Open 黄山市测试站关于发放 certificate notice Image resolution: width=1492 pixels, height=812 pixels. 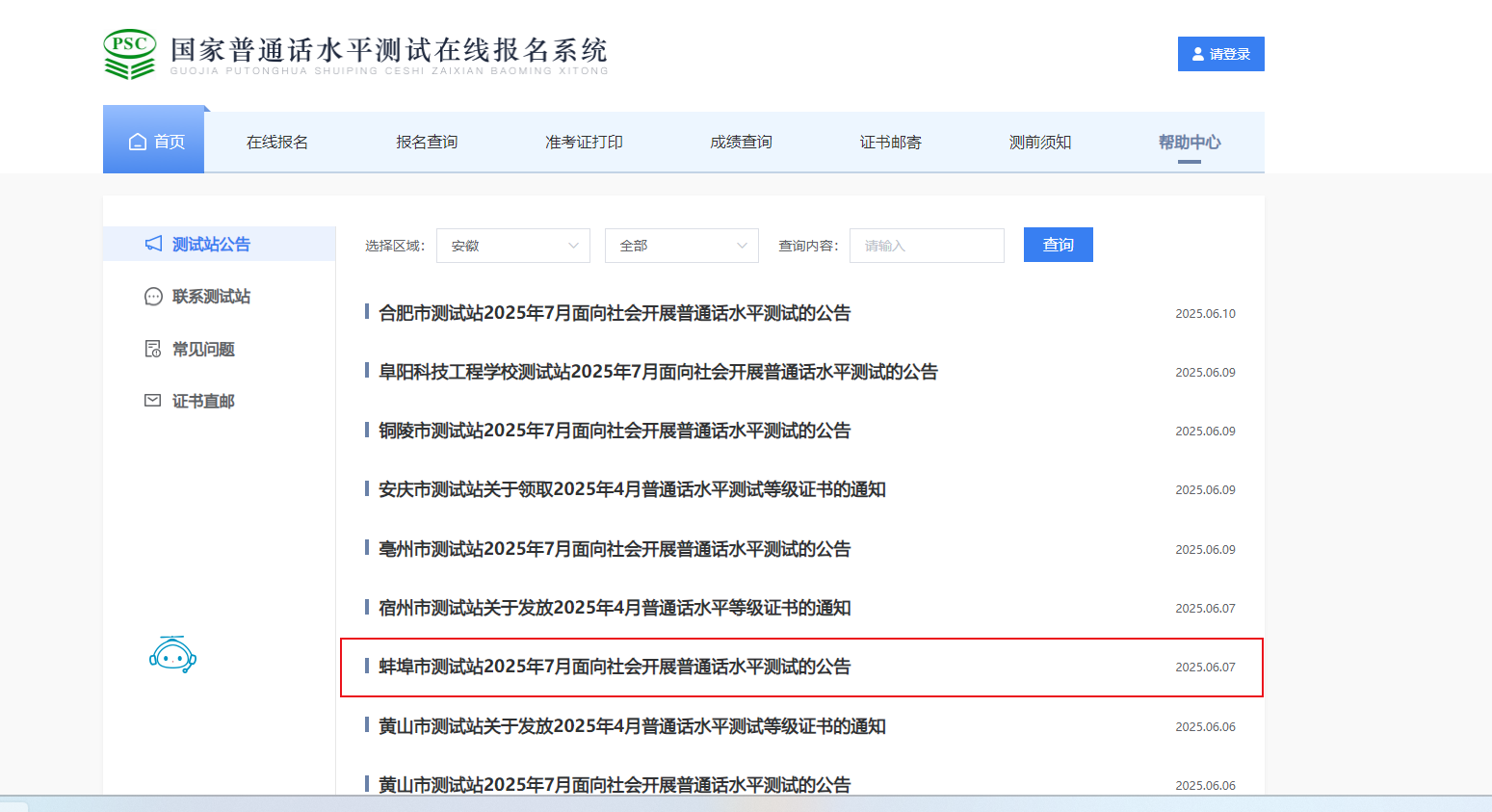tap(632, 726)
